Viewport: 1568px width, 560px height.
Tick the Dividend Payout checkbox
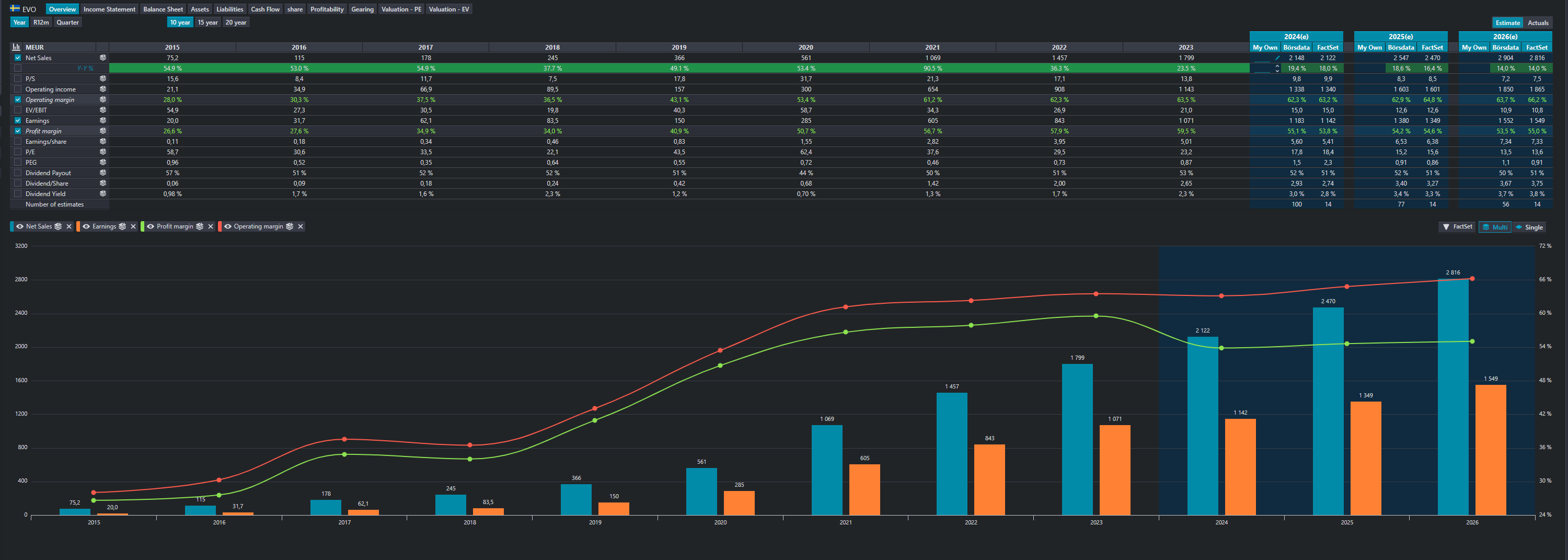(18, 173)
